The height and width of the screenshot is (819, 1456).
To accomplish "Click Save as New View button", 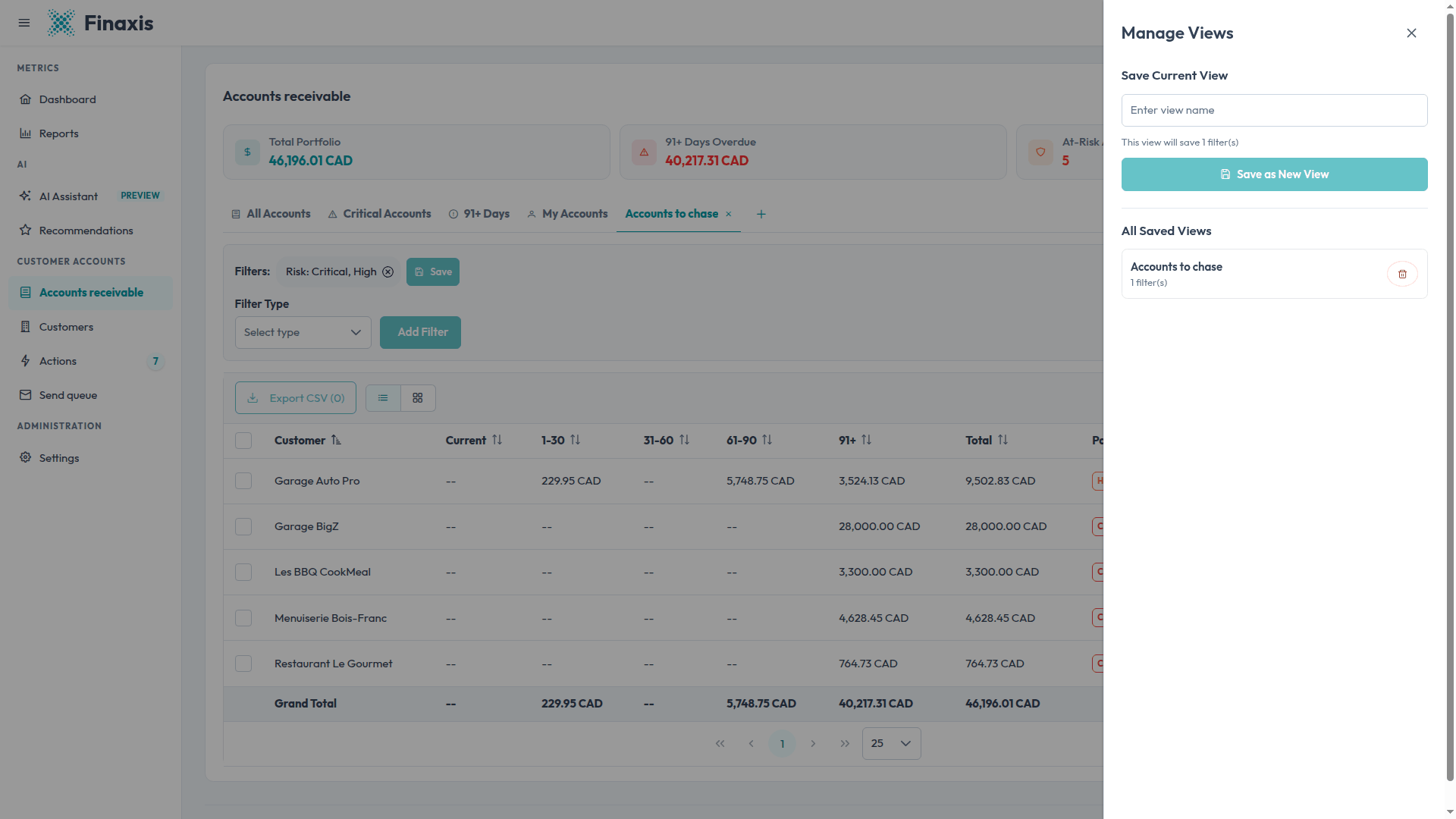I will coord(1275,174).
